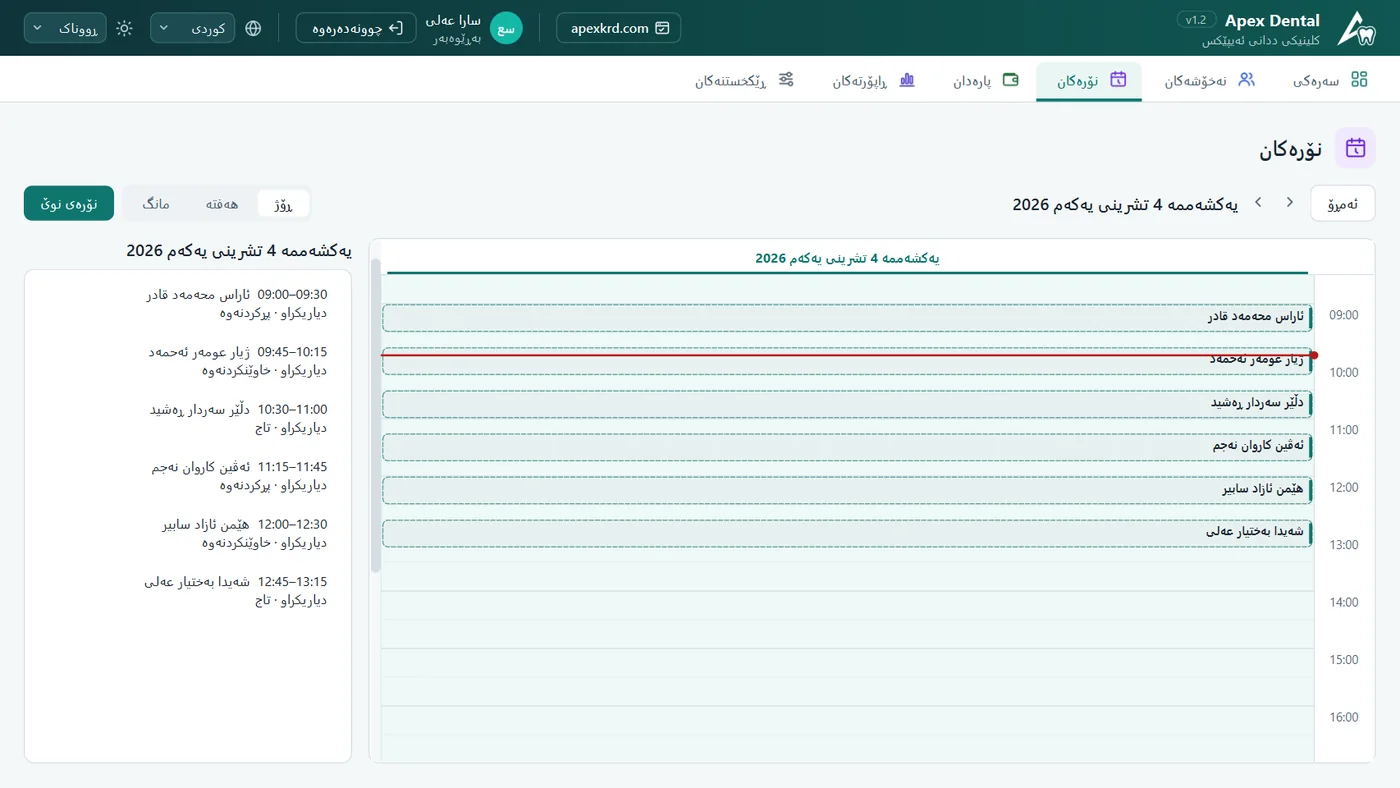
Task: Open ئەڤین کاروان نەجم calendar block
Action: [x=847, y=447]
